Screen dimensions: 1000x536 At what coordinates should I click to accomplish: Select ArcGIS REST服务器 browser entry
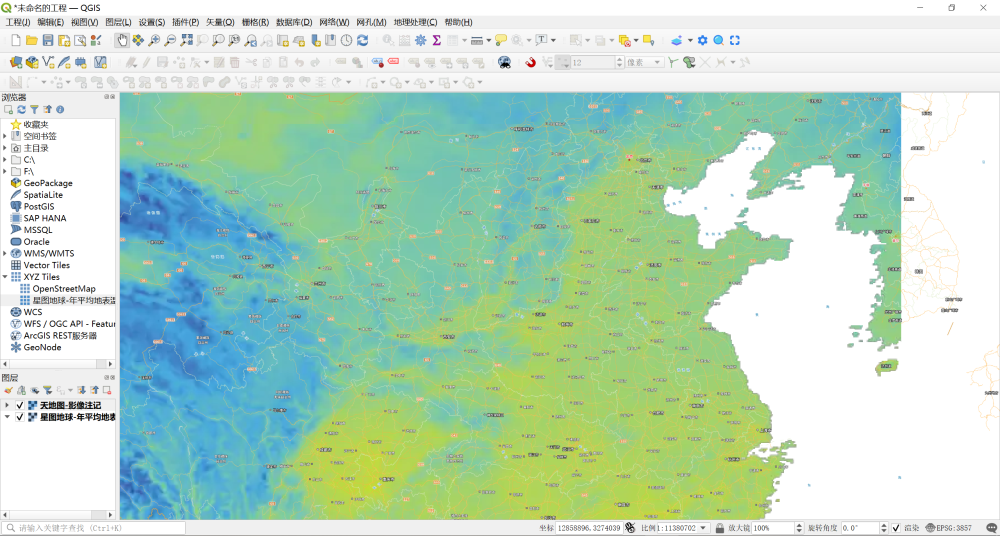[x=61, y=335]
